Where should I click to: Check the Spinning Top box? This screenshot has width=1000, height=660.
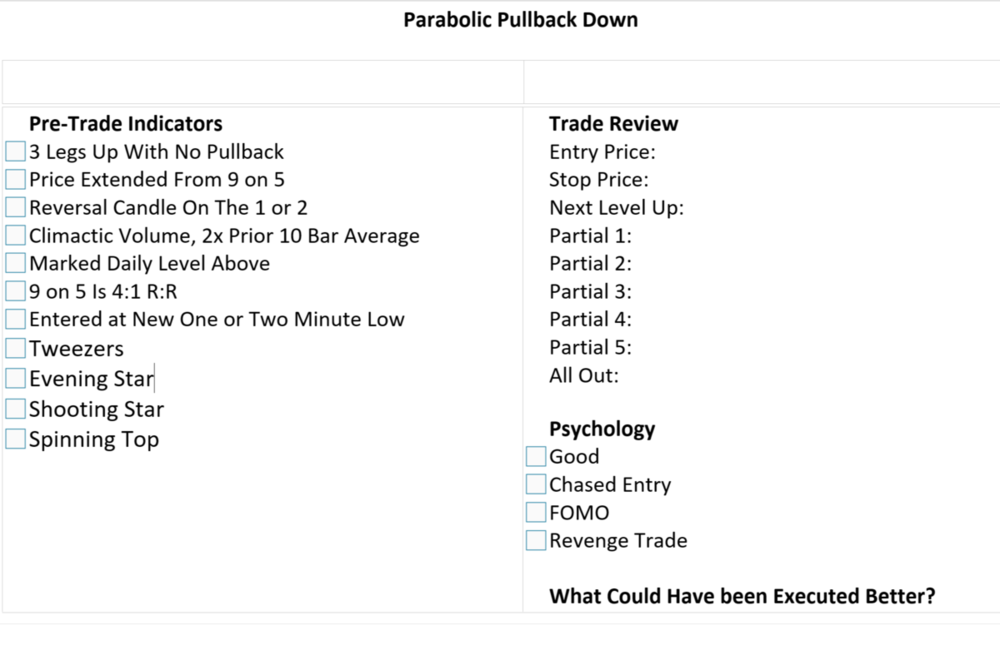15,439
